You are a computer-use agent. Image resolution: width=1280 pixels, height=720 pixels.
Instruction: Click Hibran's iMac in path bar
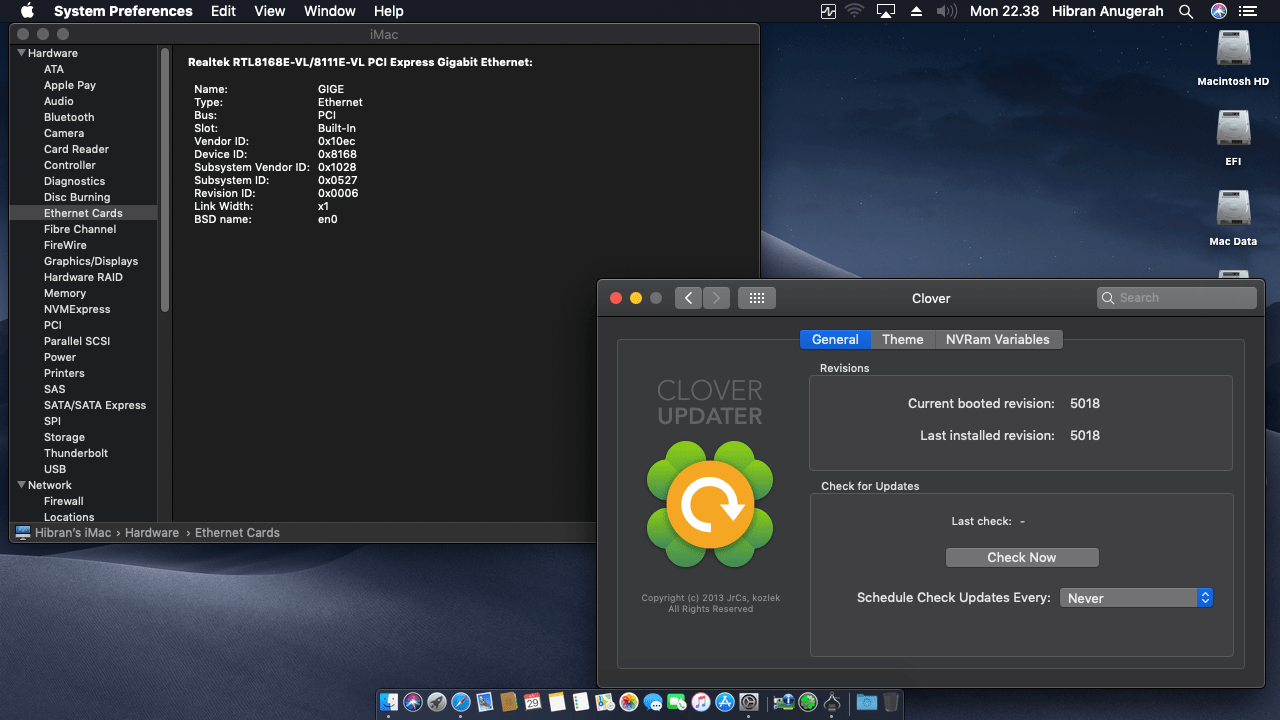pyautogui.click(x=71, y=533)
